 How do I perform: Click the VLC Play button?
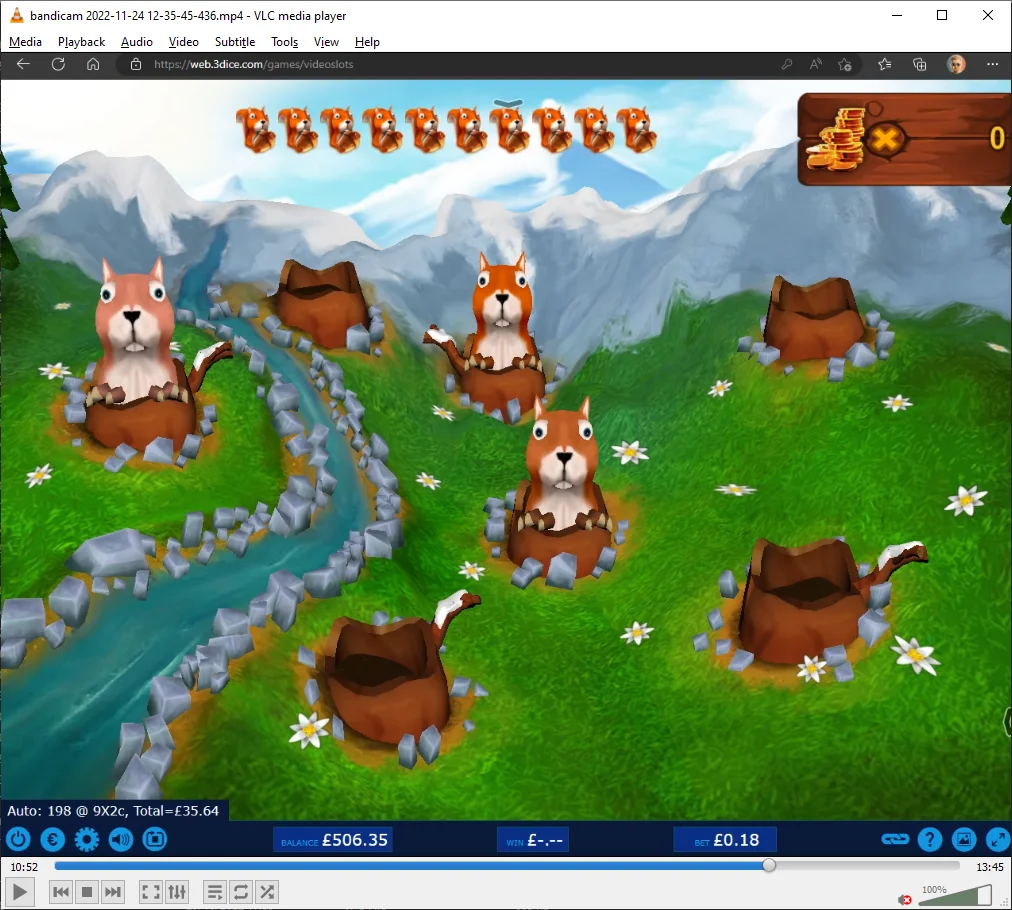pos(19,893)
